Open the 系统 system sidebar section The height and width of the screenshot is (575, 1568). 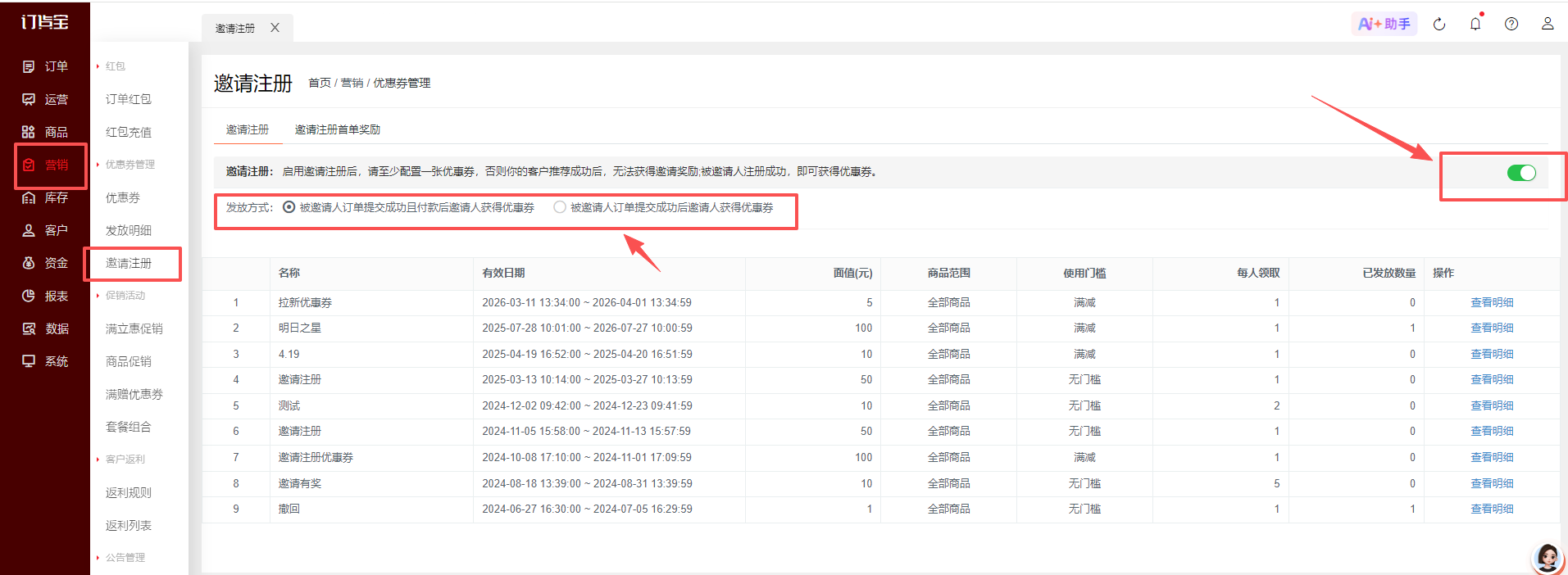point(45,361)
